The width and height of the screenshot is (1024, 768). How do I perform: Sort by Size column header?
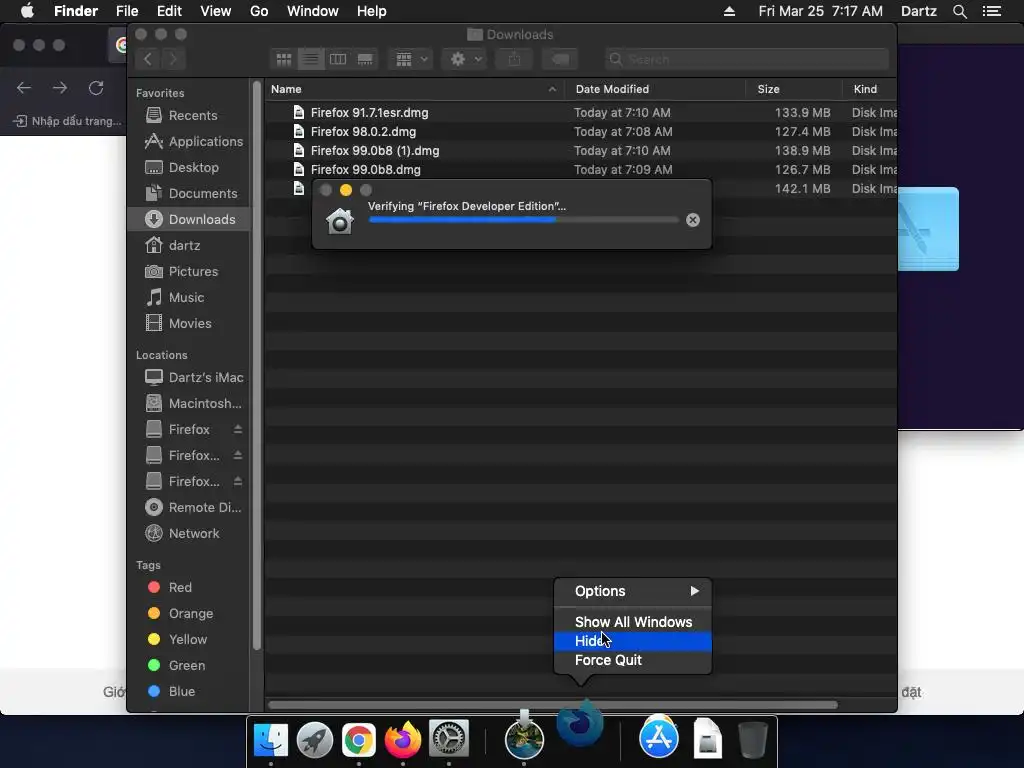tap(793, 89)
